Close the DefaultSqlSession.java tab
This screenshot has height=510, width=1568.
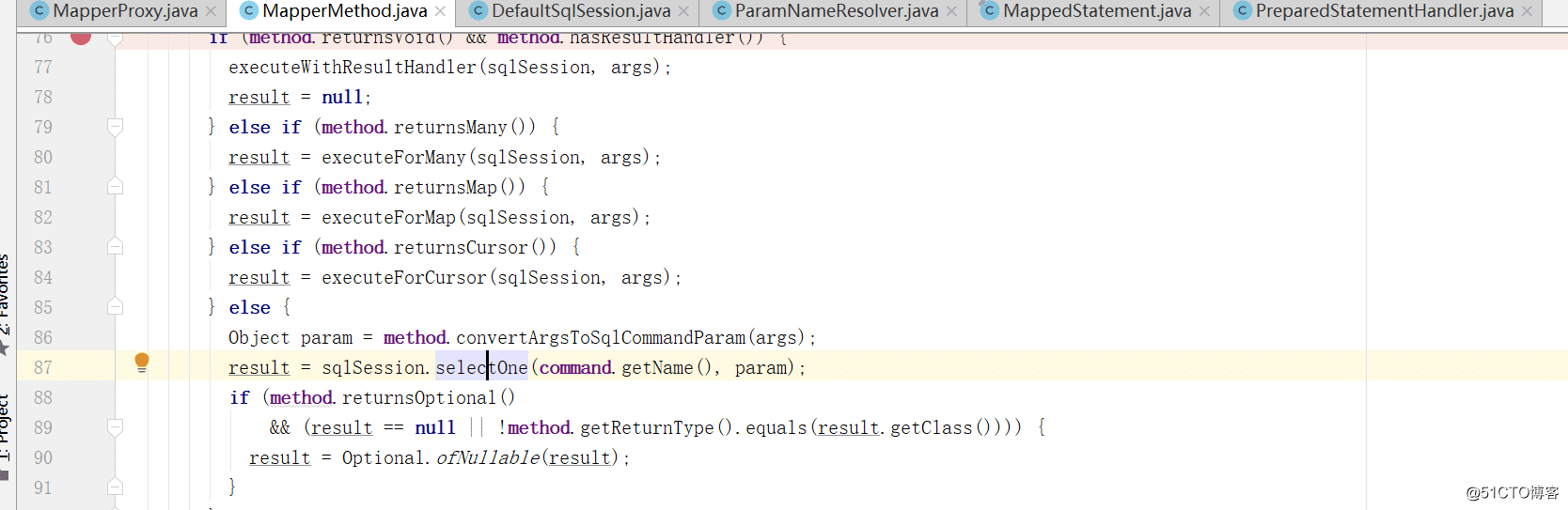(684, 11)
